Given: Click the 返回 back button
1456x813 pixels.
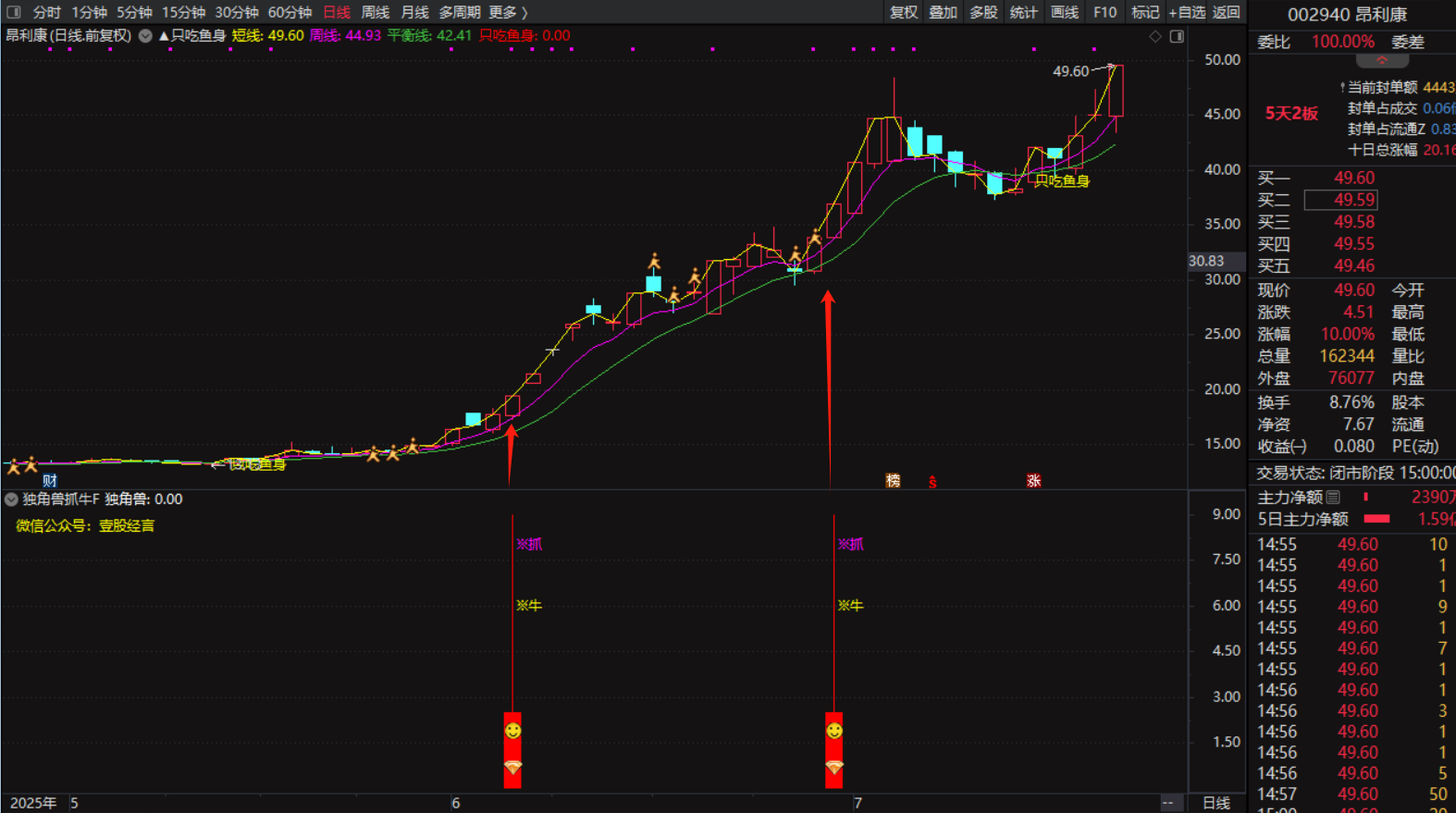Looking at the screenshot, I should [1226, 12].
